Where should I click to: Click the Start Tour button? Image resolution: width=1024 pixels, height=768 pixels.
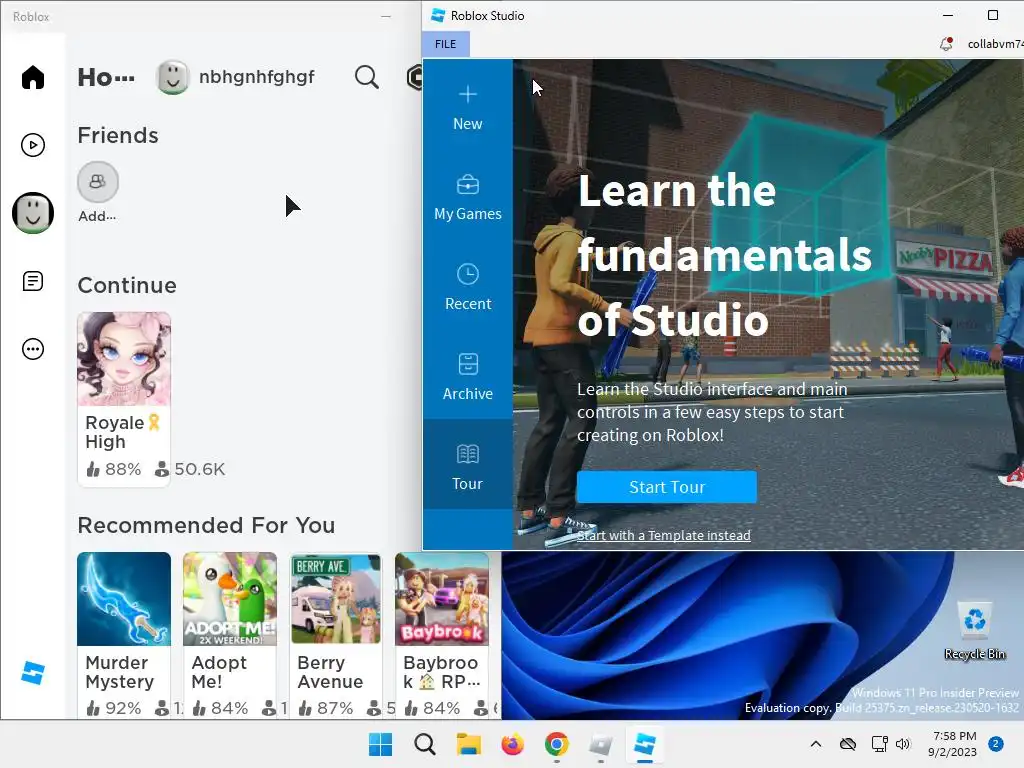point(667,487)
